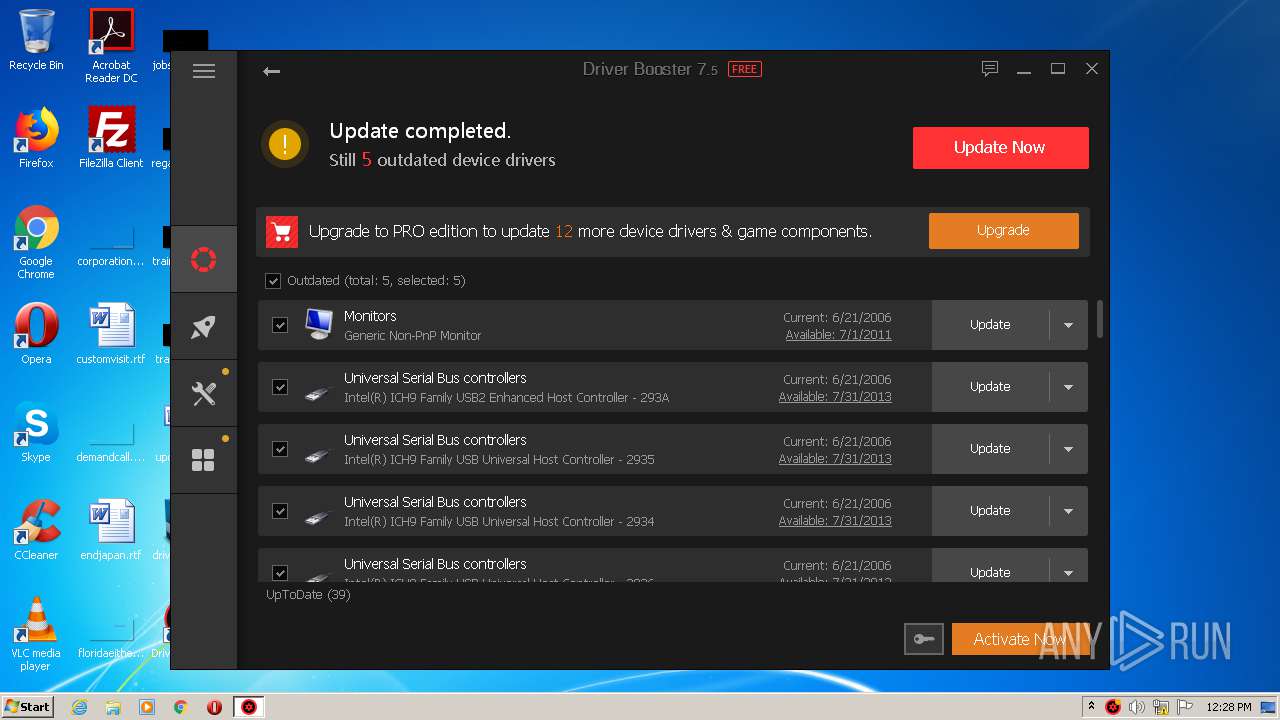Open Available: 7/31/2013 link for controller 2934

[x=835, y=521]
